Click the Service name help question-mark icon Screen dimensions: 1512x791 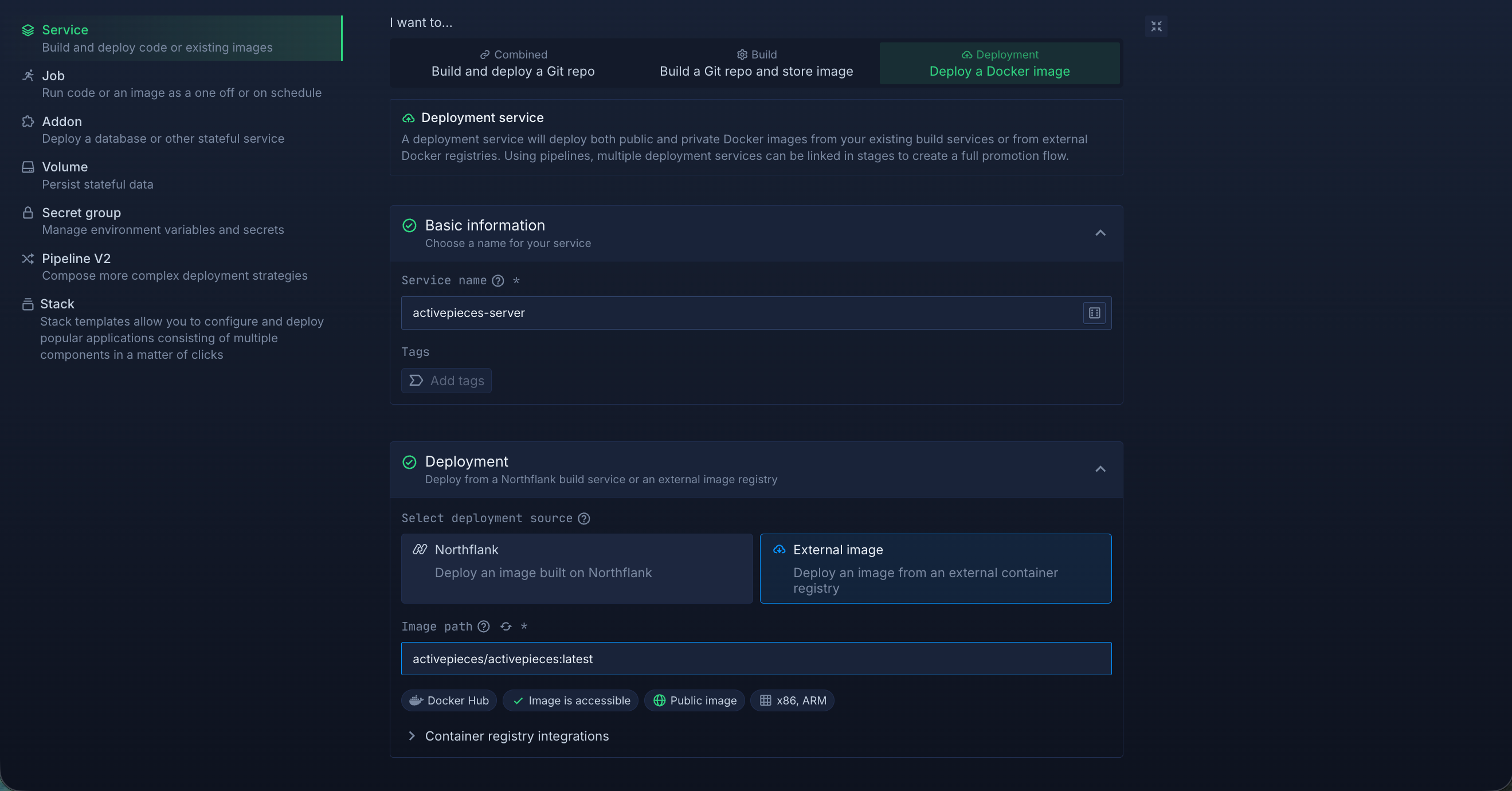pos(498,280)
